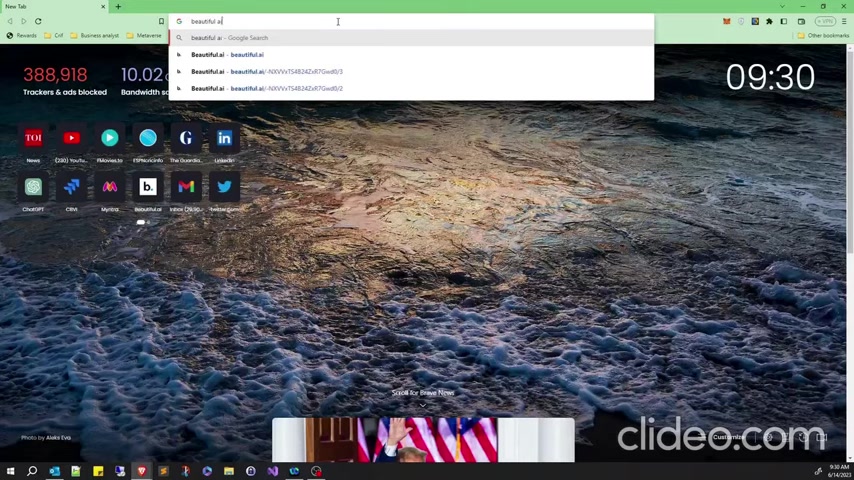This screenshot has width=854, height=480.
Task: Go forward using the forward arrow
Action: [x=23, y=21]
